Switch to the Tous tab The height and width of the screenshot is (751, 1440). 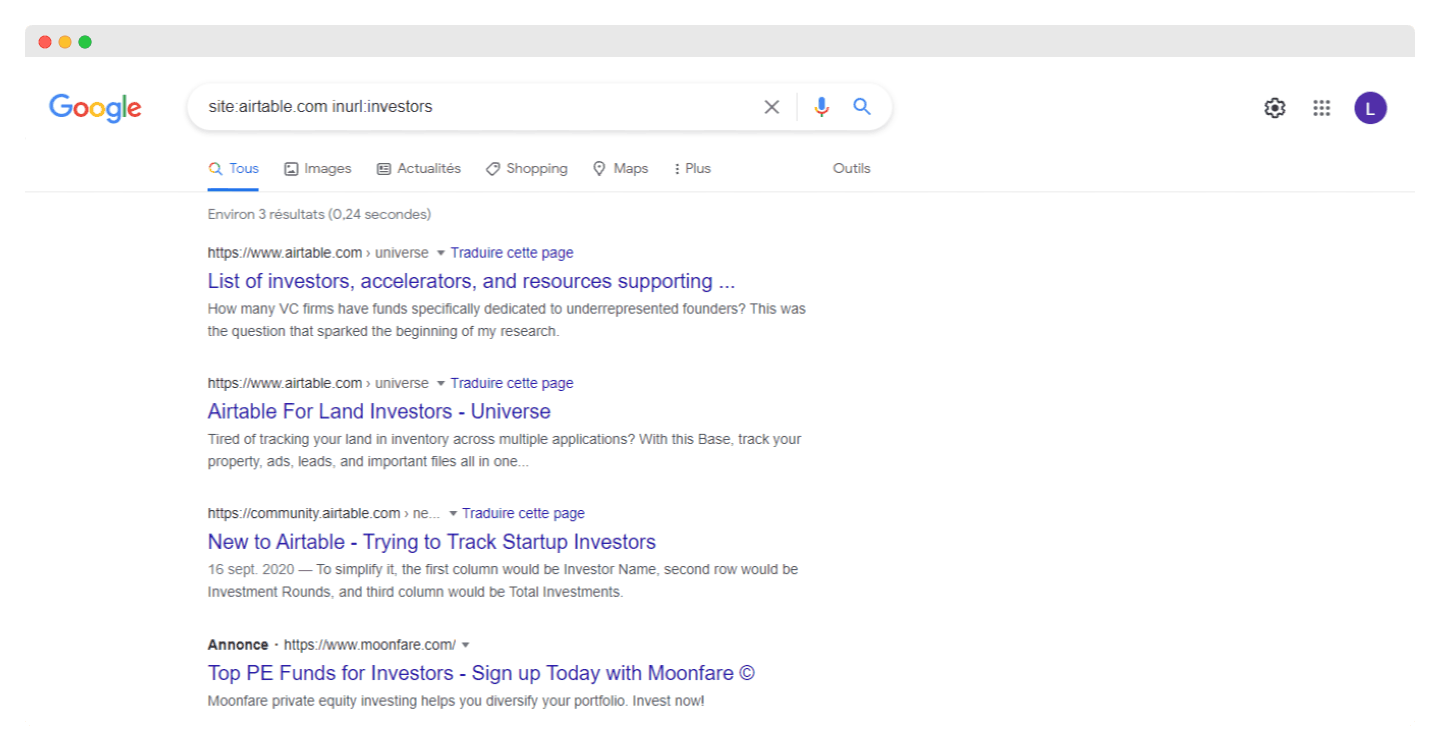(234, 169)
